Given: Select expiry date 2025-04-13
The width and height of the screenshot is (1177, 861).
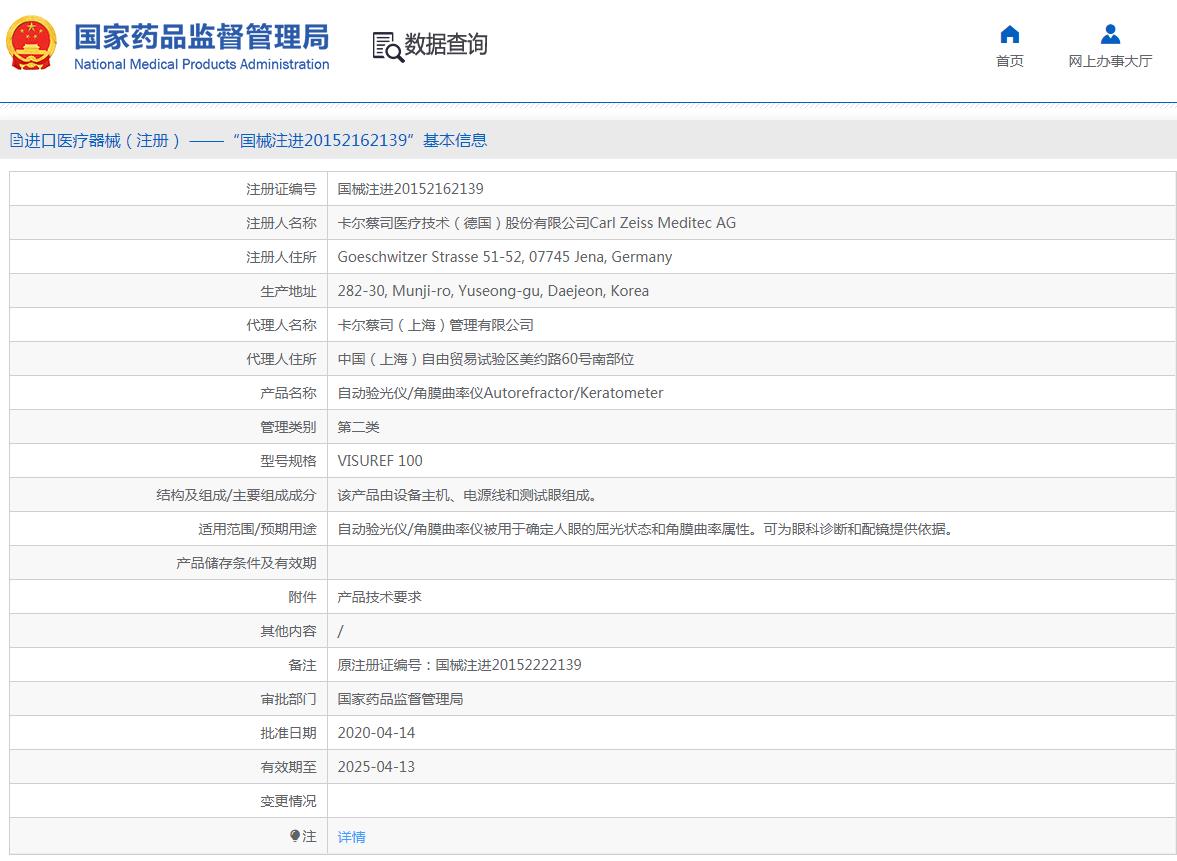Looking at the screenshot, I should point(376,767).
